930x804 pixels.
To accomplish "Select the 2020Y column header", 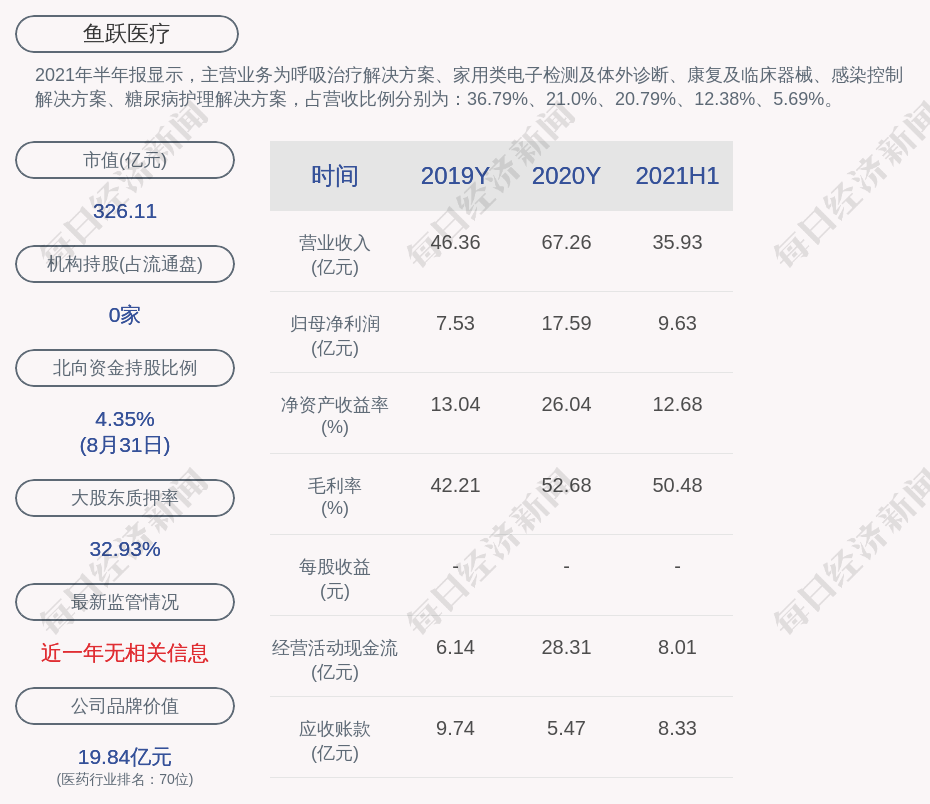I will click(x=566, y=176).
